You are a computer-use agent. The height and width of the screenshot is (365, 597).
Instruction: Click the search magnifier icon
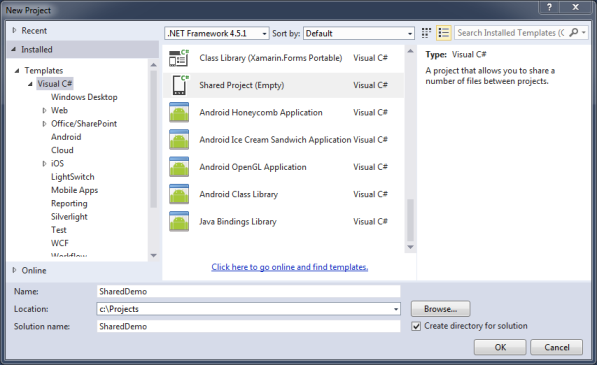coord(573,33)
